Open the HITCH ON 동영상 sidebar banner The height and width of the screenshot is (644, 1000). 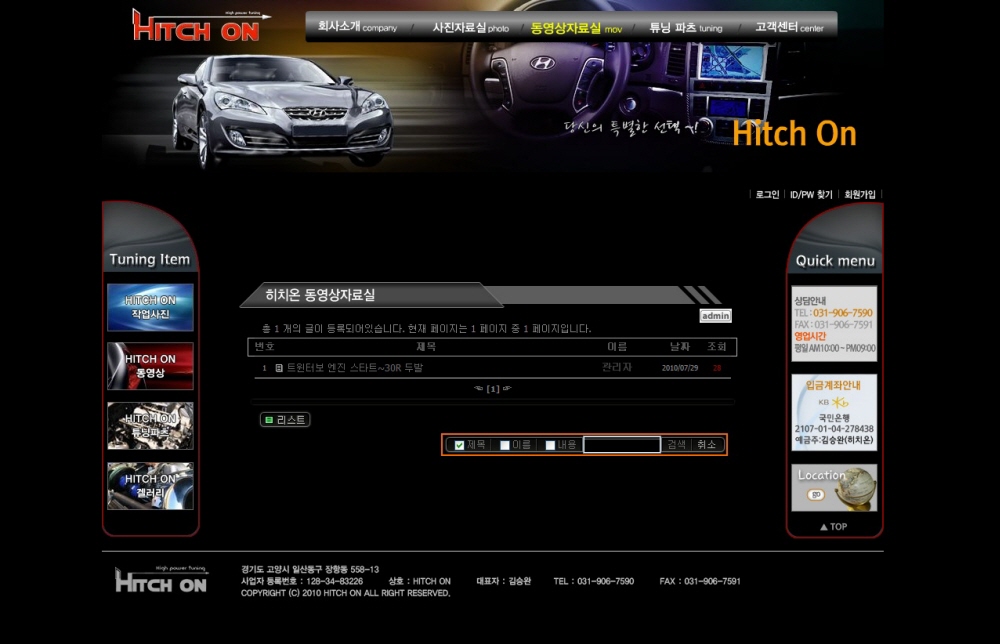[150, 366]
